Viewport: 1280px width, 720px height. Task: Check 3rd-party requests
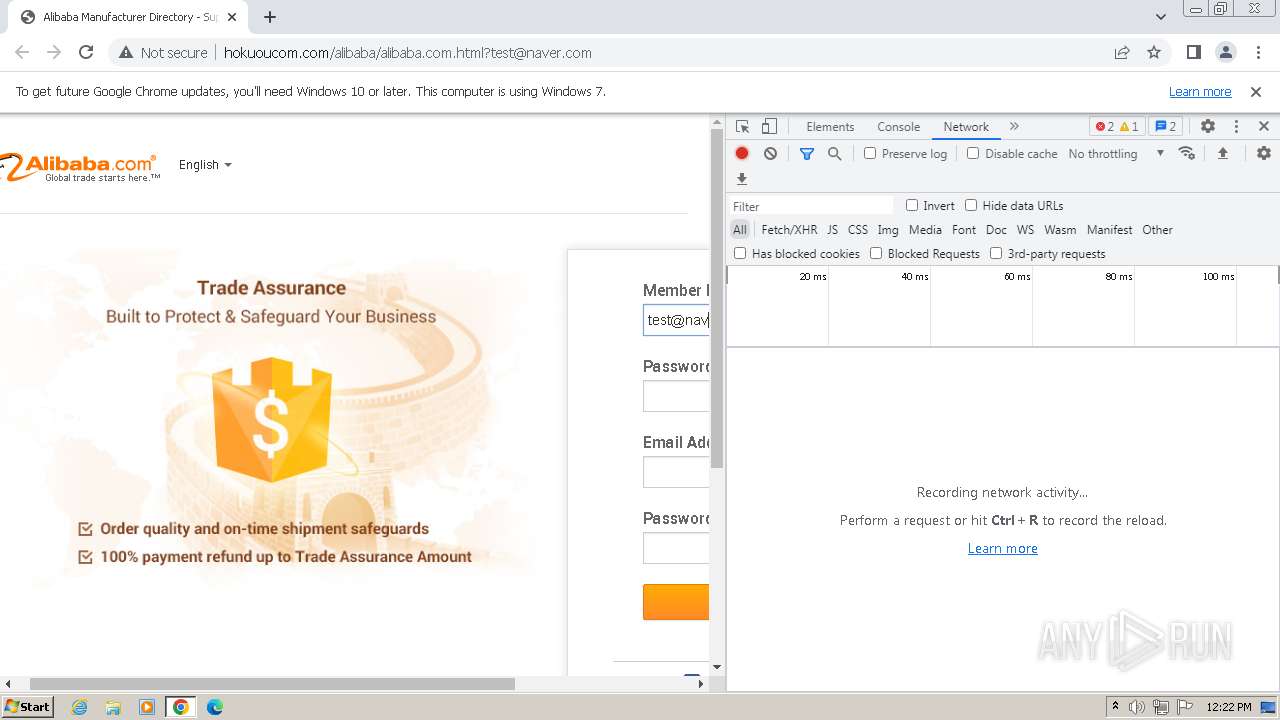tap(996, 253)
